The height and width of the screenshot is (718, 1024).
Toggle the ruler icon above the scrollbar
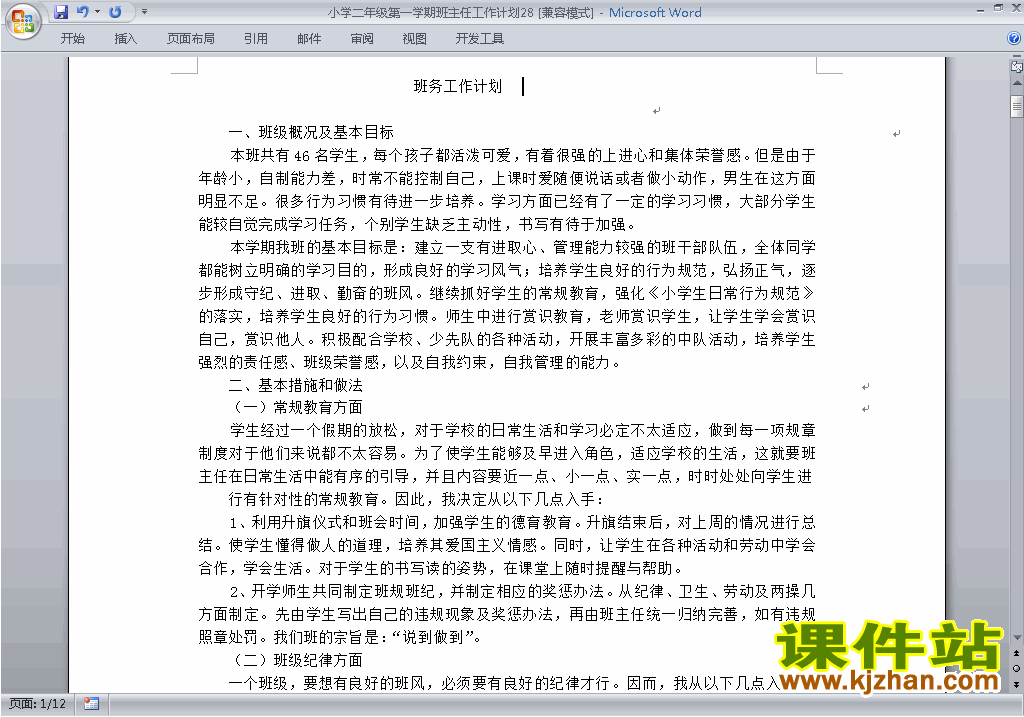(1016, 66)
